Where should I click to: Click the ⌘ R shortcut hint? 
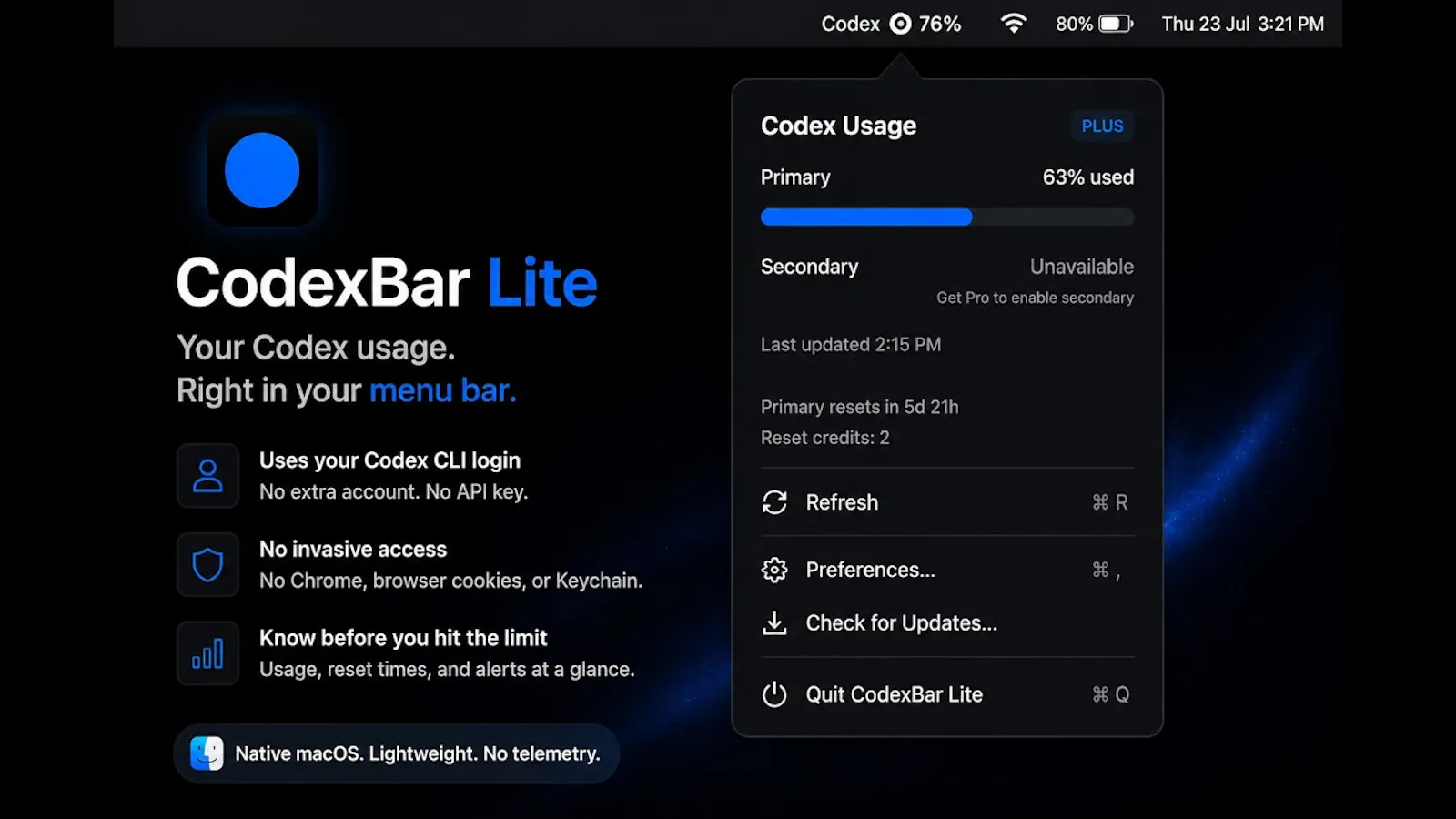(x=1110, y=502)
